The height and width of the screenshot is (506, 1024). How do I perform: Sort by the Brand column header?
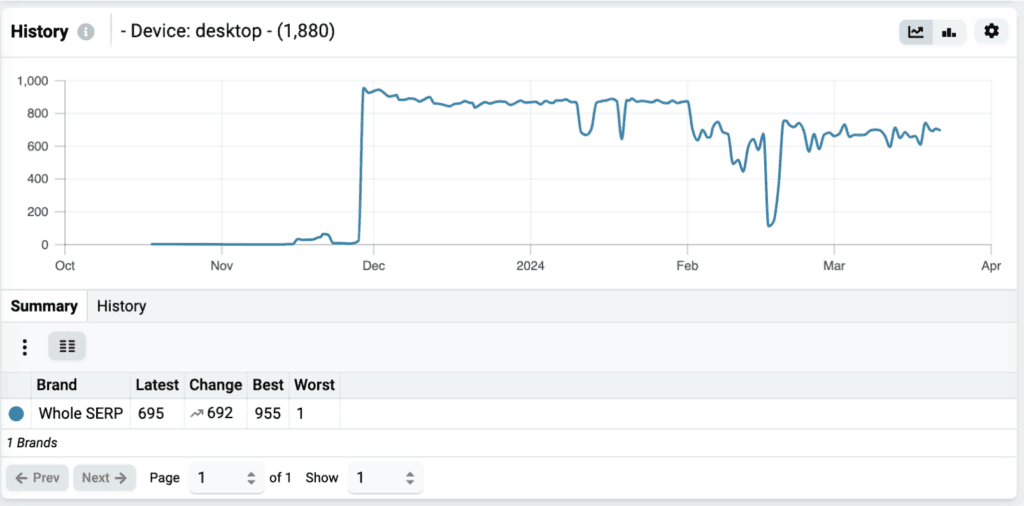tap(57, 385)
